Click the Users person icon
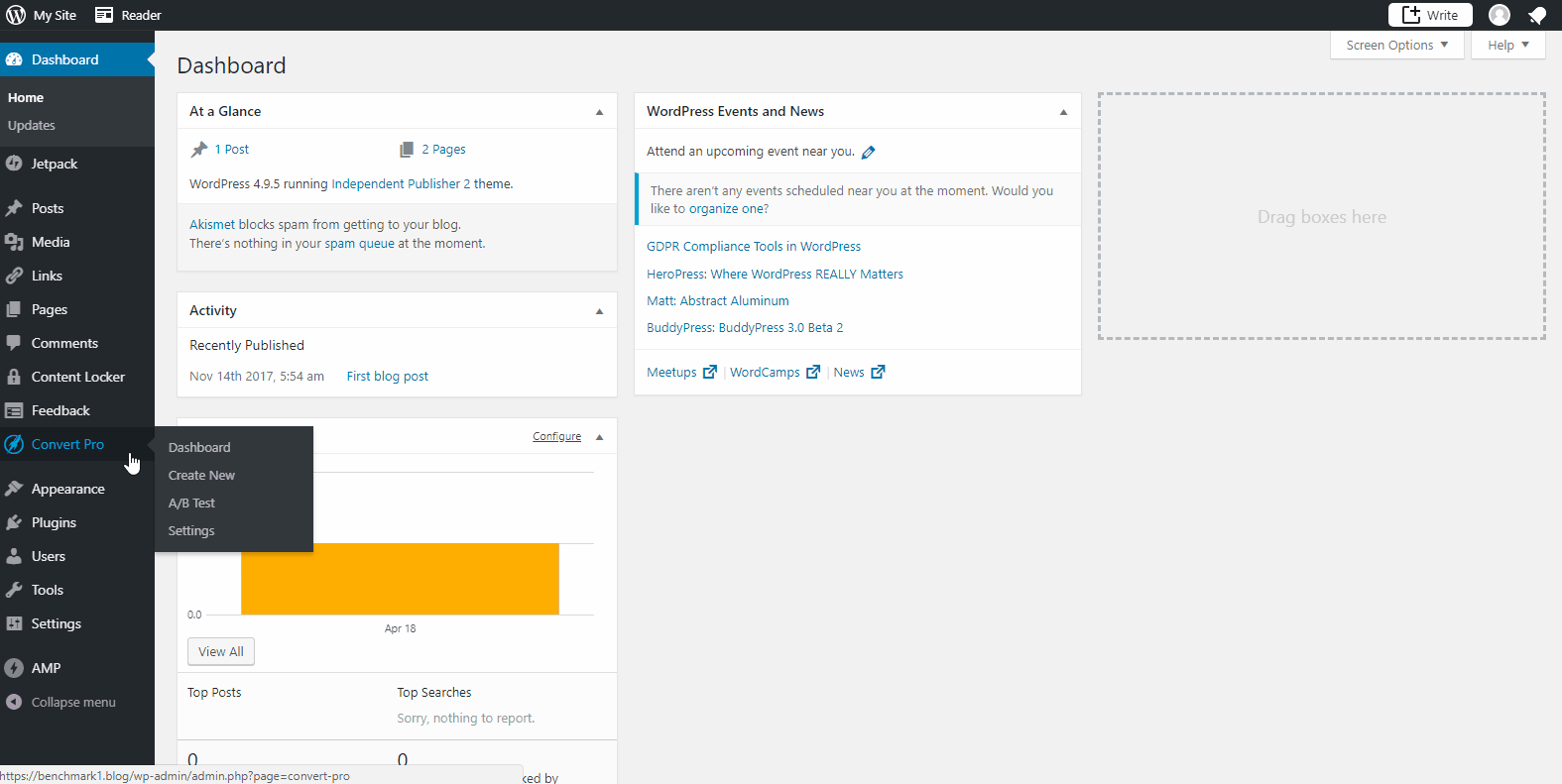 tap(14, 556)
